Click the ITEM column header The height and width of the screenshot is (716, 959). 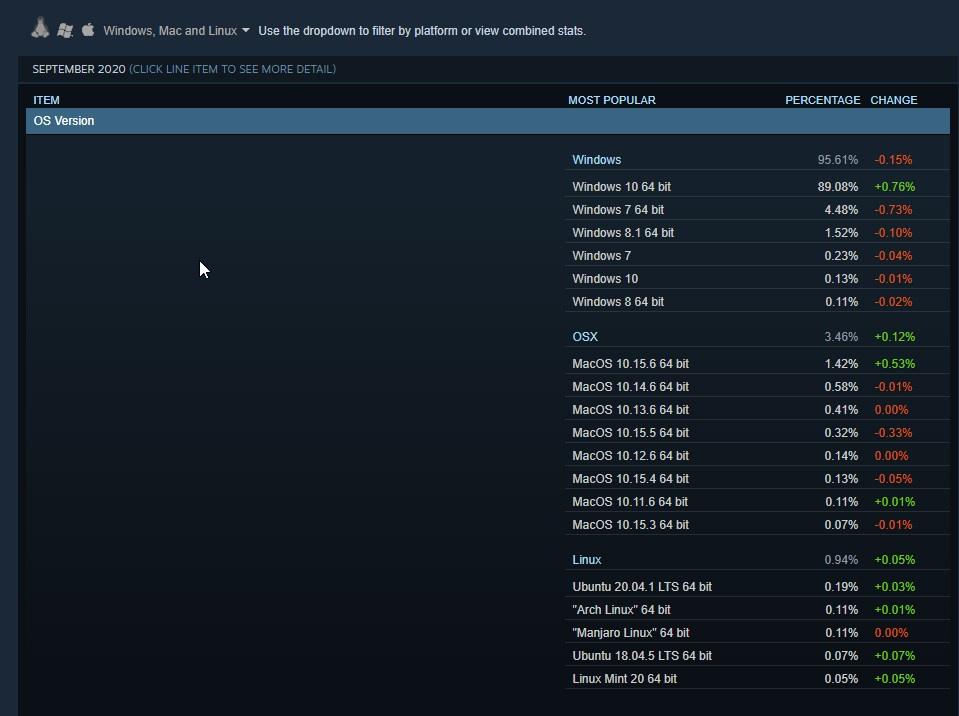point(46,100)
